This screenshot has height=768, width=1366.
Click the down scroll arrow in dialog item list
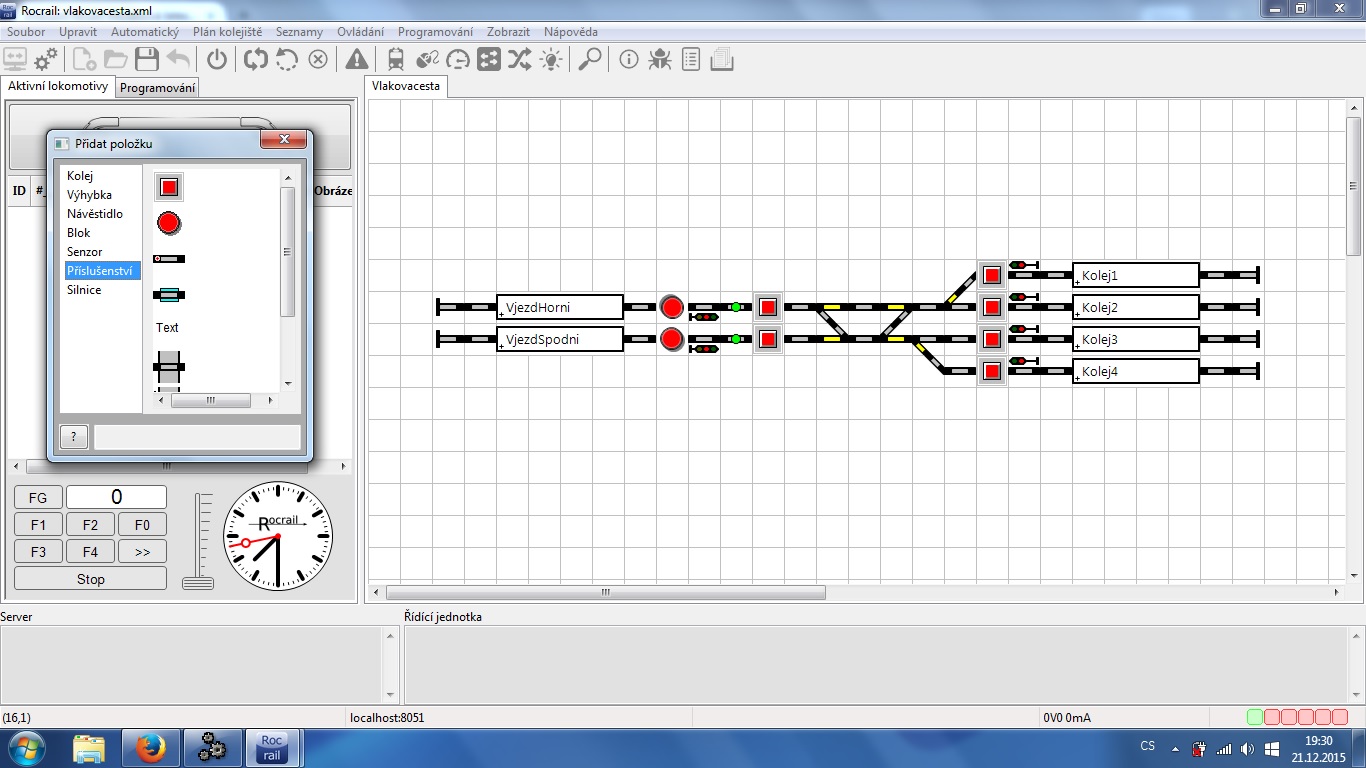pos(288,383)
